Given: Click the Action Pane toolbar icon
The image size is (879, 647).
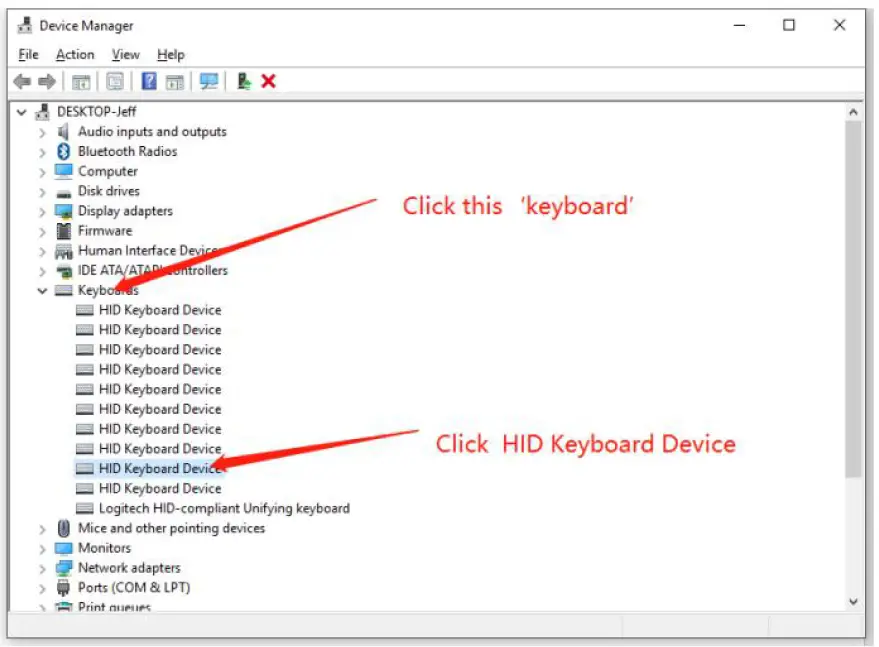Looking at the screenshot, I should point(175,82).
